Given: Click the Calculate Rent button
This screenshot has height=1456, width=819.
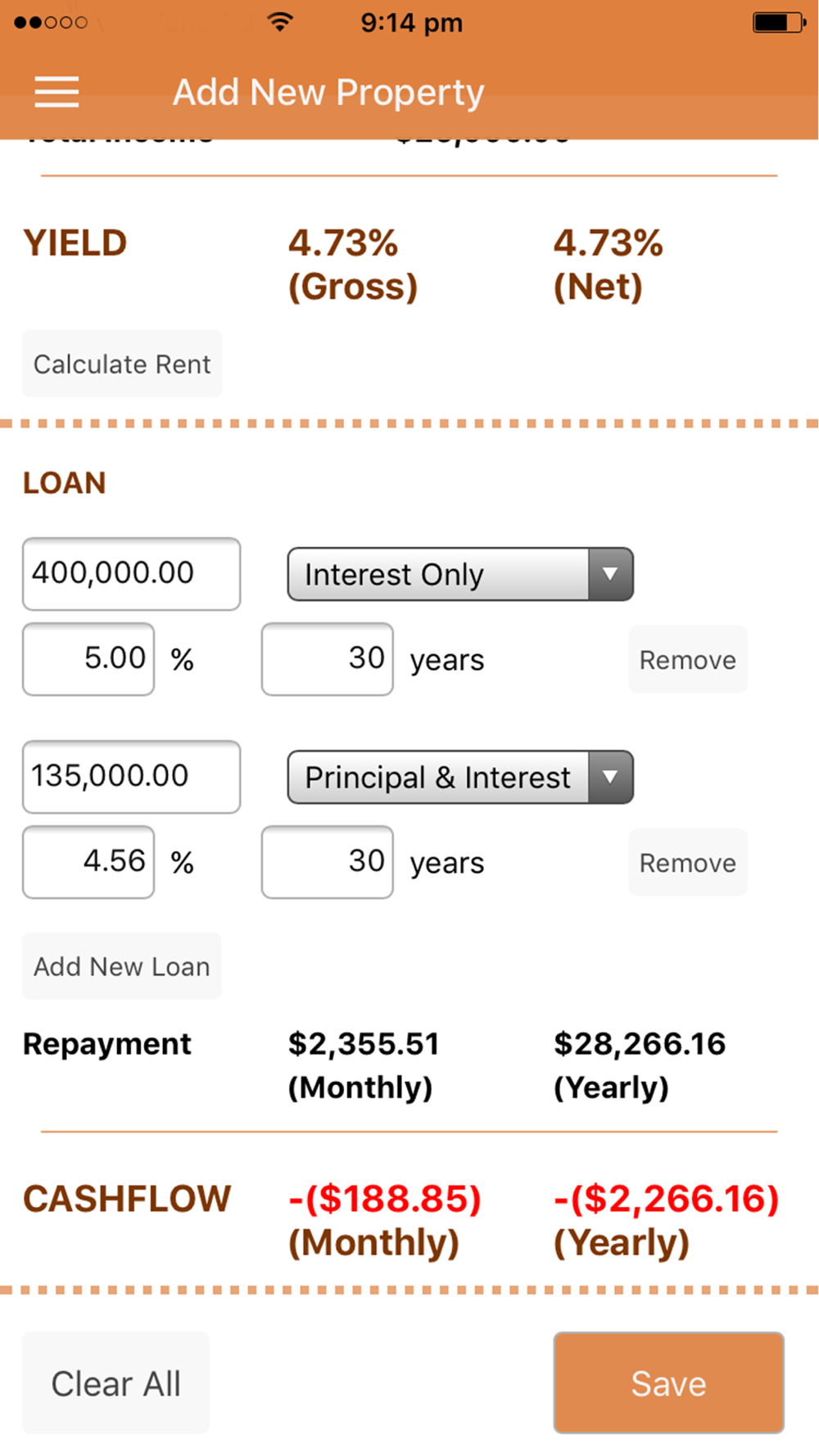Looking at the screenshot, I should pos(122,364).
